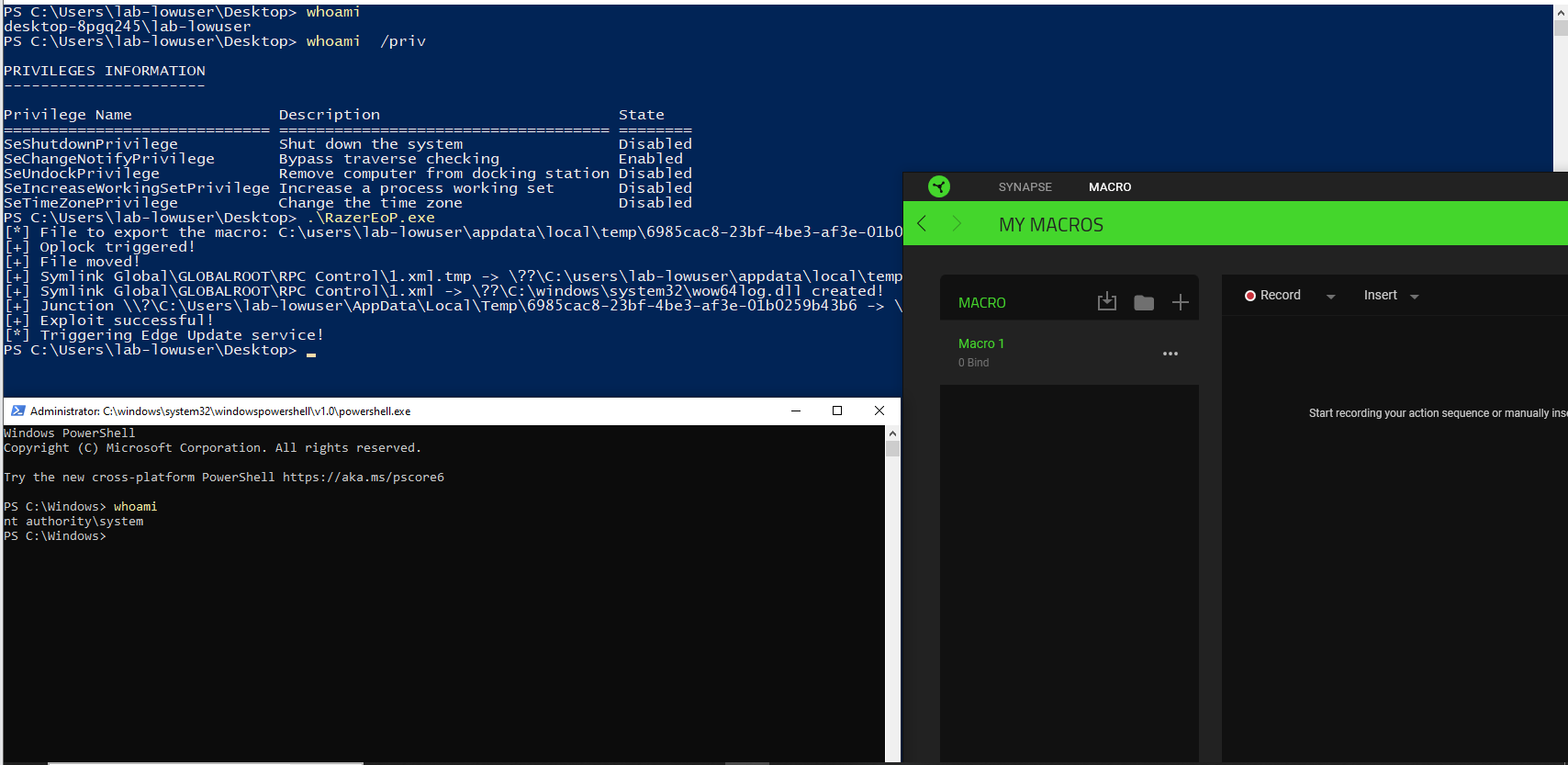Click the Administrator PowerShell scrollbar thumb
The width and height of the screenshot is (1568, 765).
[x=892, y=448]
